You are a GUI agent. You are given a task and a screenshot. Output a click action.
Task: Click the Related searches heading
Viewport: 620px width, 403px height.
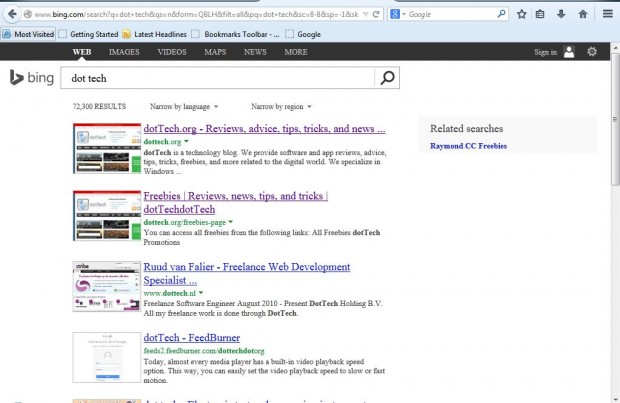467,129
